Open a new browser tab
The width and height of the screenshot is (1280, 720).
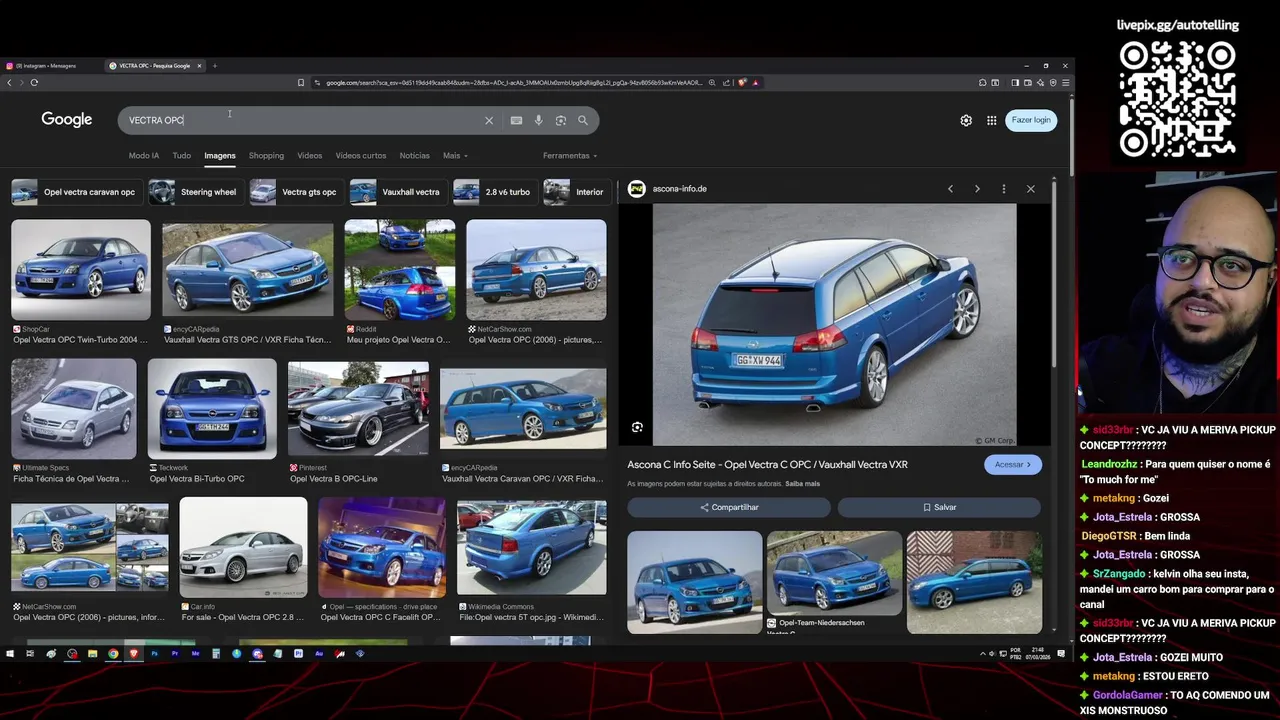click(x=214, y=66)
